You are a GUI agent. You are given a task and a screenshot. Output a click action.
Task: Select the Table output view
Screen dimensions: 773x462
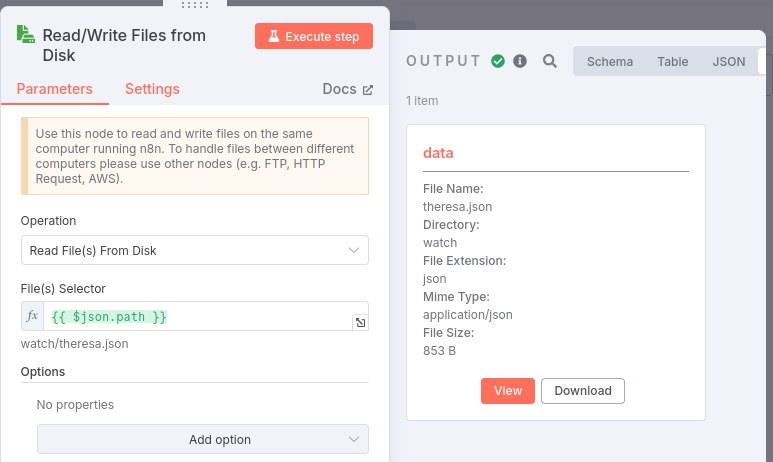click(x=672, y=62)
